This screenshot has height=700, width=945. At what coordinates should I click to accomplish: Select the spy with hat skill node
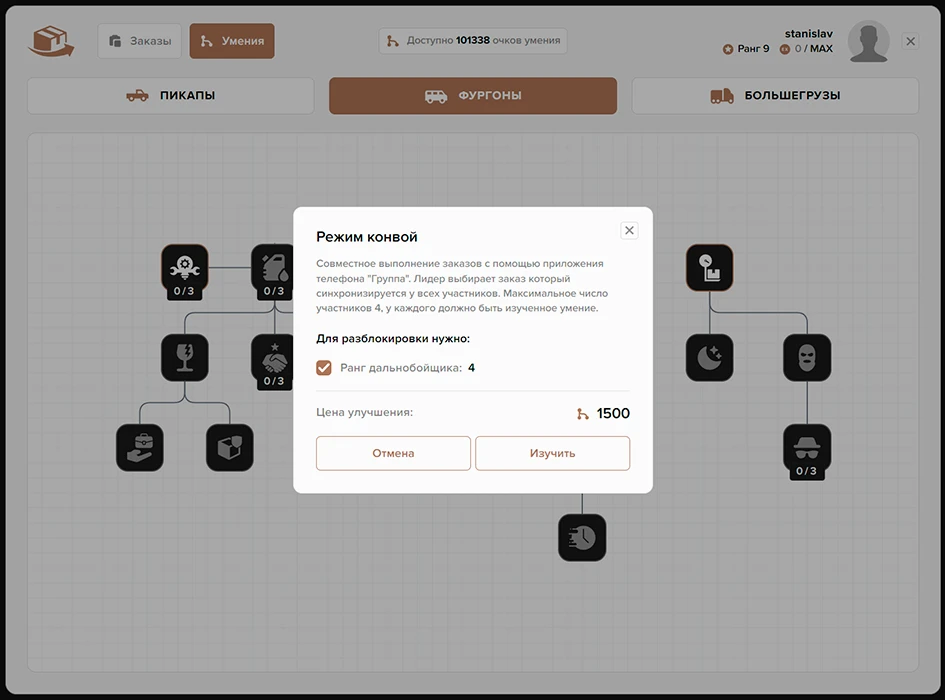pyautogui.click(x=806, y=447)
